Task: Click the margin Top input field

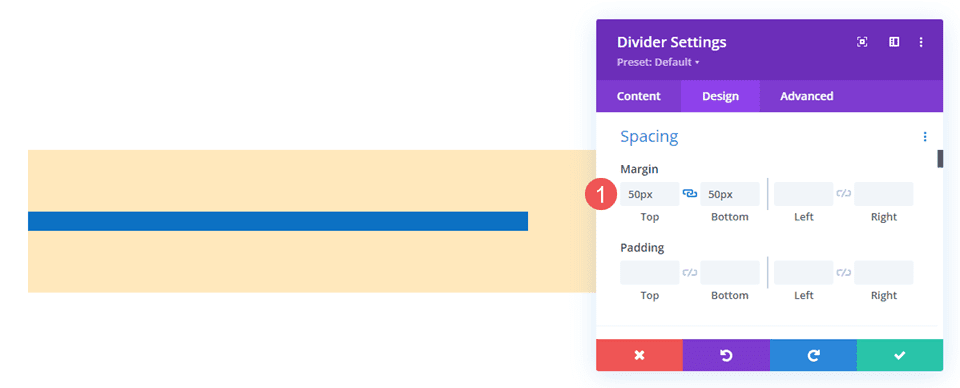Action: tap(650, 194)
